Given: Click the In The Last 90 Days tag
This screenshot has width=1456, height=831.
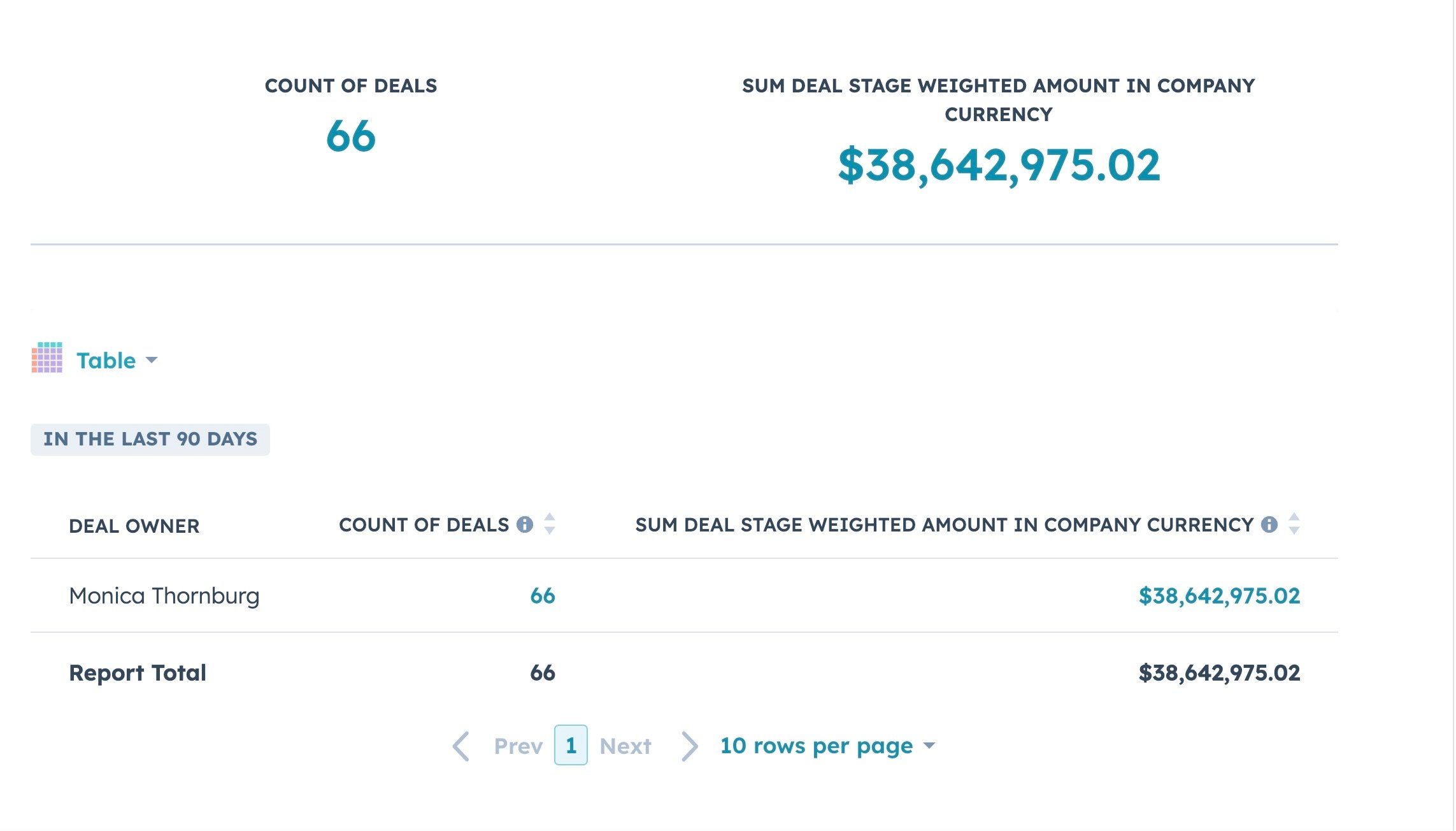Looking at the screenshot, I should [x=150, y=439].
